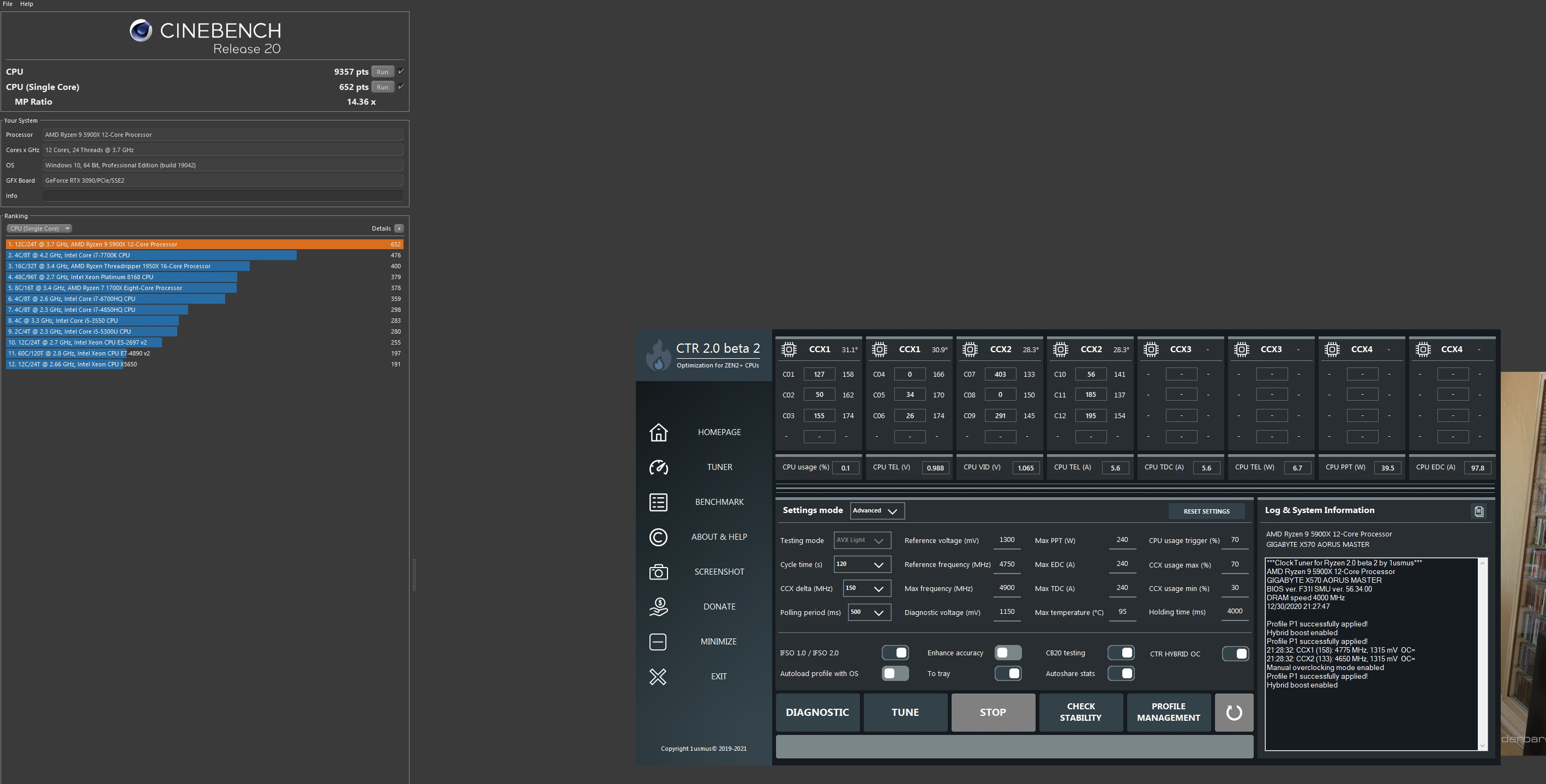Click the DIAGNOSTIC button
Viewport: 1546px width, 784px height.
pyautogui.click(x=817, y=713)
